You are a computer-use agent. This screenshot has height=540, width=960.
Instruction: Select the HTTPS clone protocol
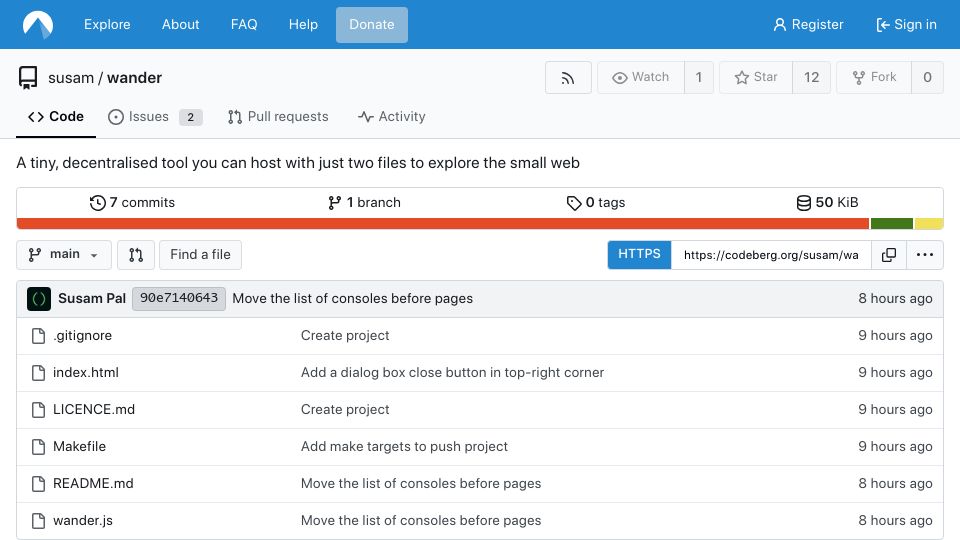639,255
